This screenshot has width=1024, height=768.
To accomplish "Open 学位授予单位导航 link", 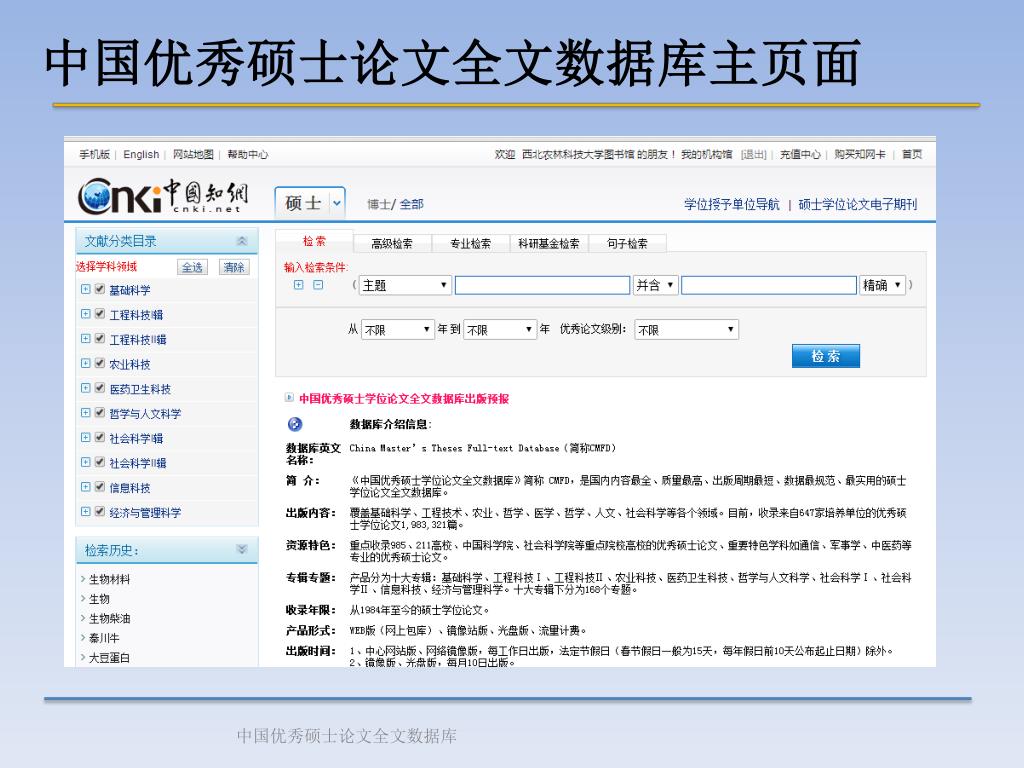I will [731, 204].
